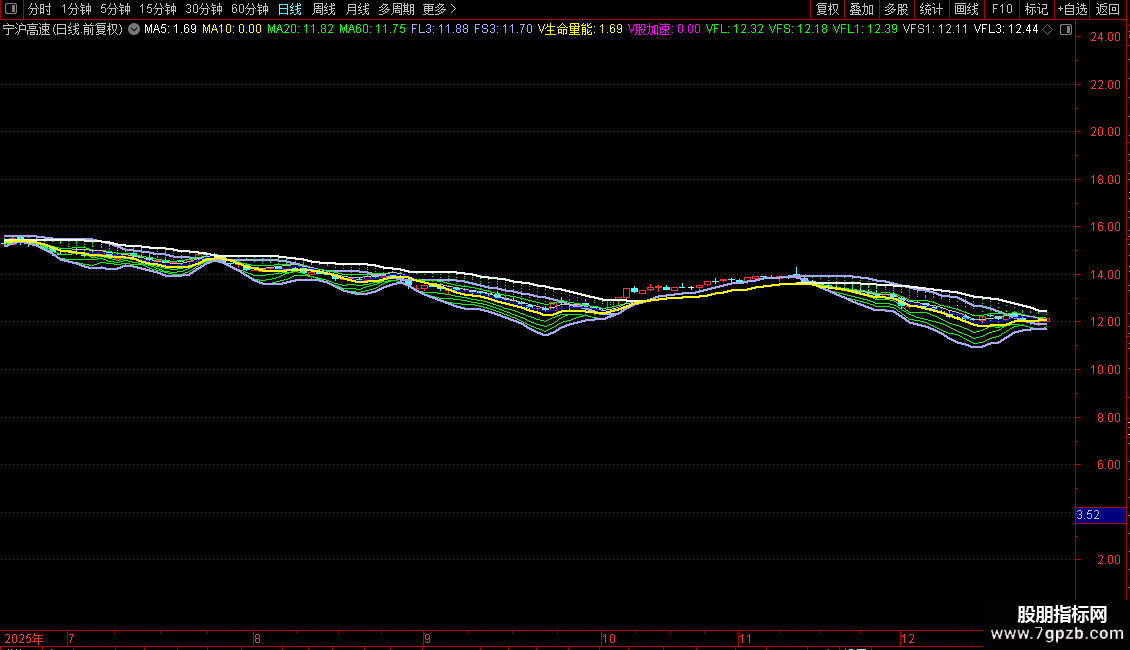Expand the 更多 period options
The image size is (1130, 650).
coord(439,9)
